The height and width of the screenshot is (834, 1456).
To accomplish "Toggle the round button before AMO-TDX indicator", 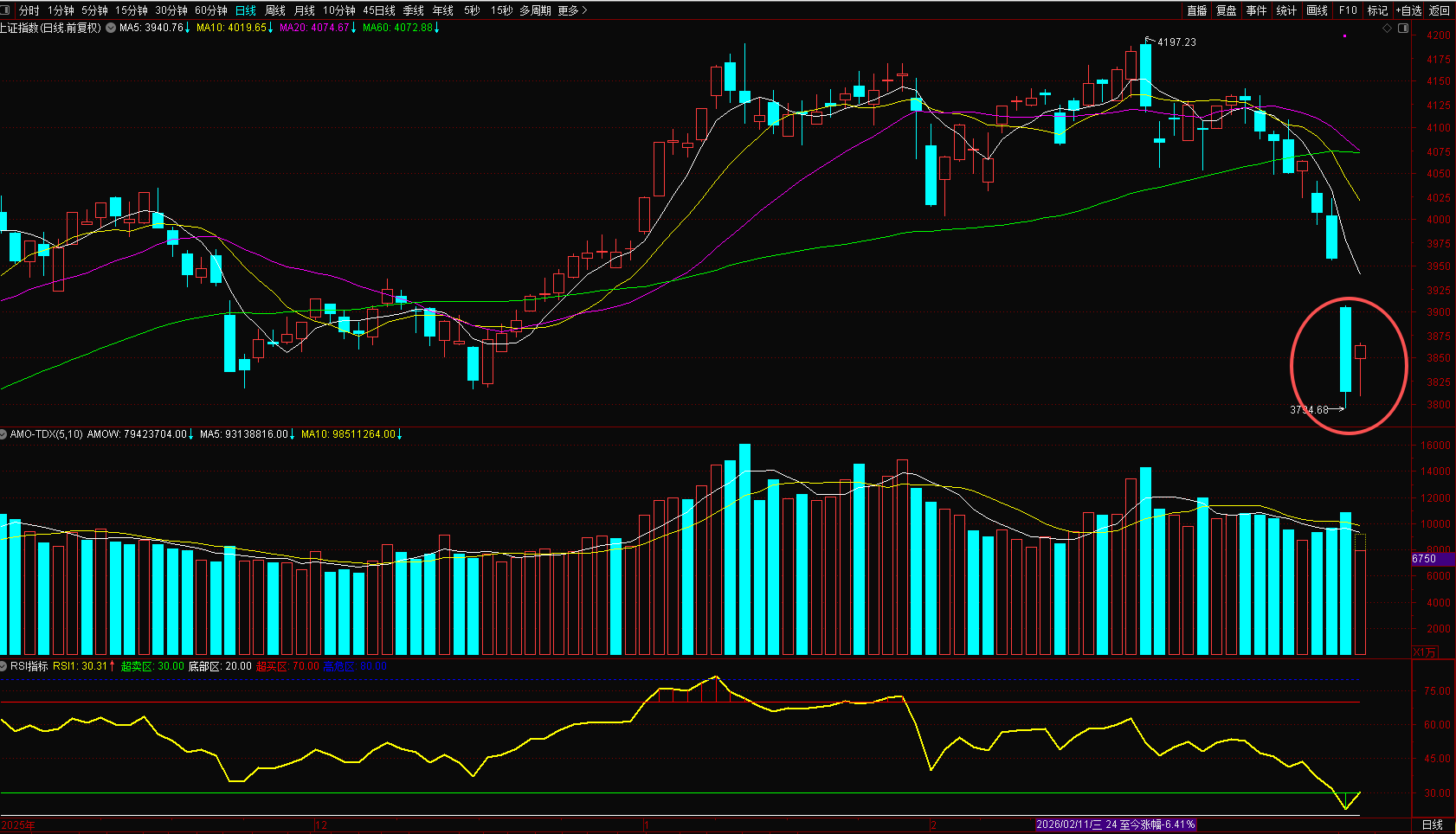I will [3, 434].
